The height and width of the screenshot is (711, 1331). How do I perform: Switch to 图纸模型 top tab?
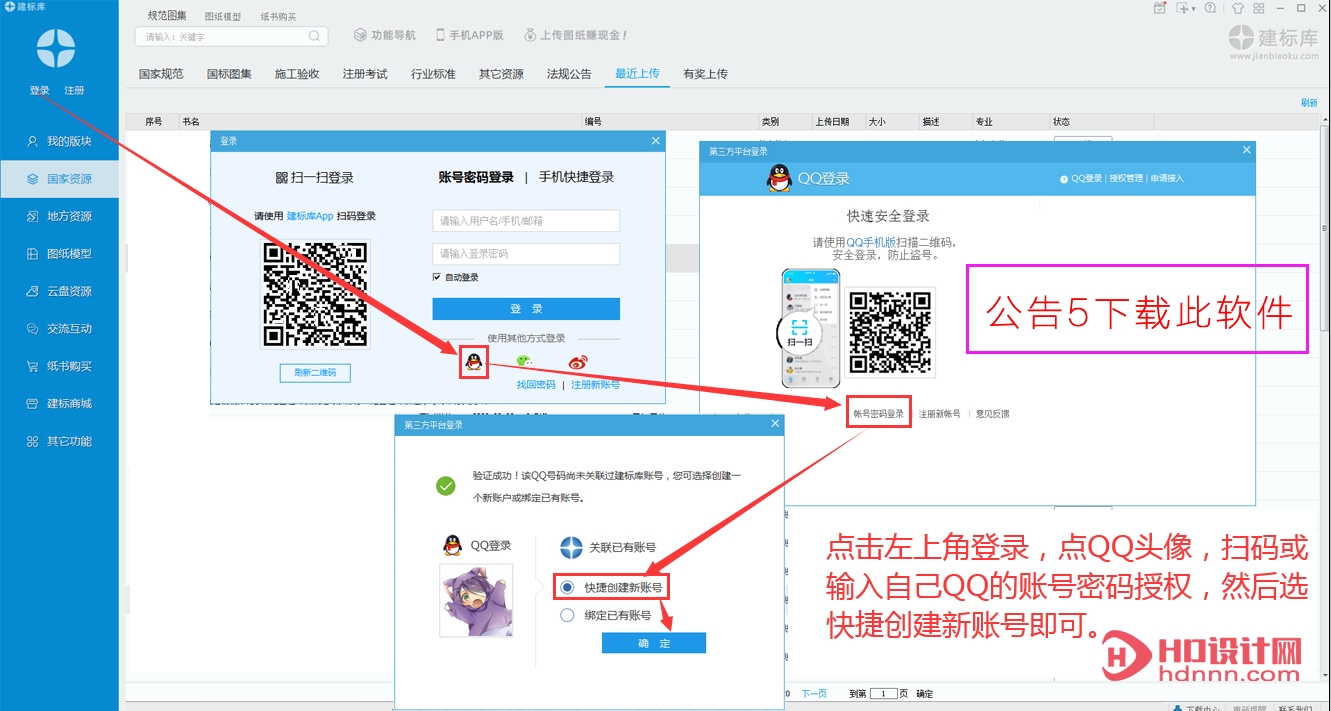[223, 16]
